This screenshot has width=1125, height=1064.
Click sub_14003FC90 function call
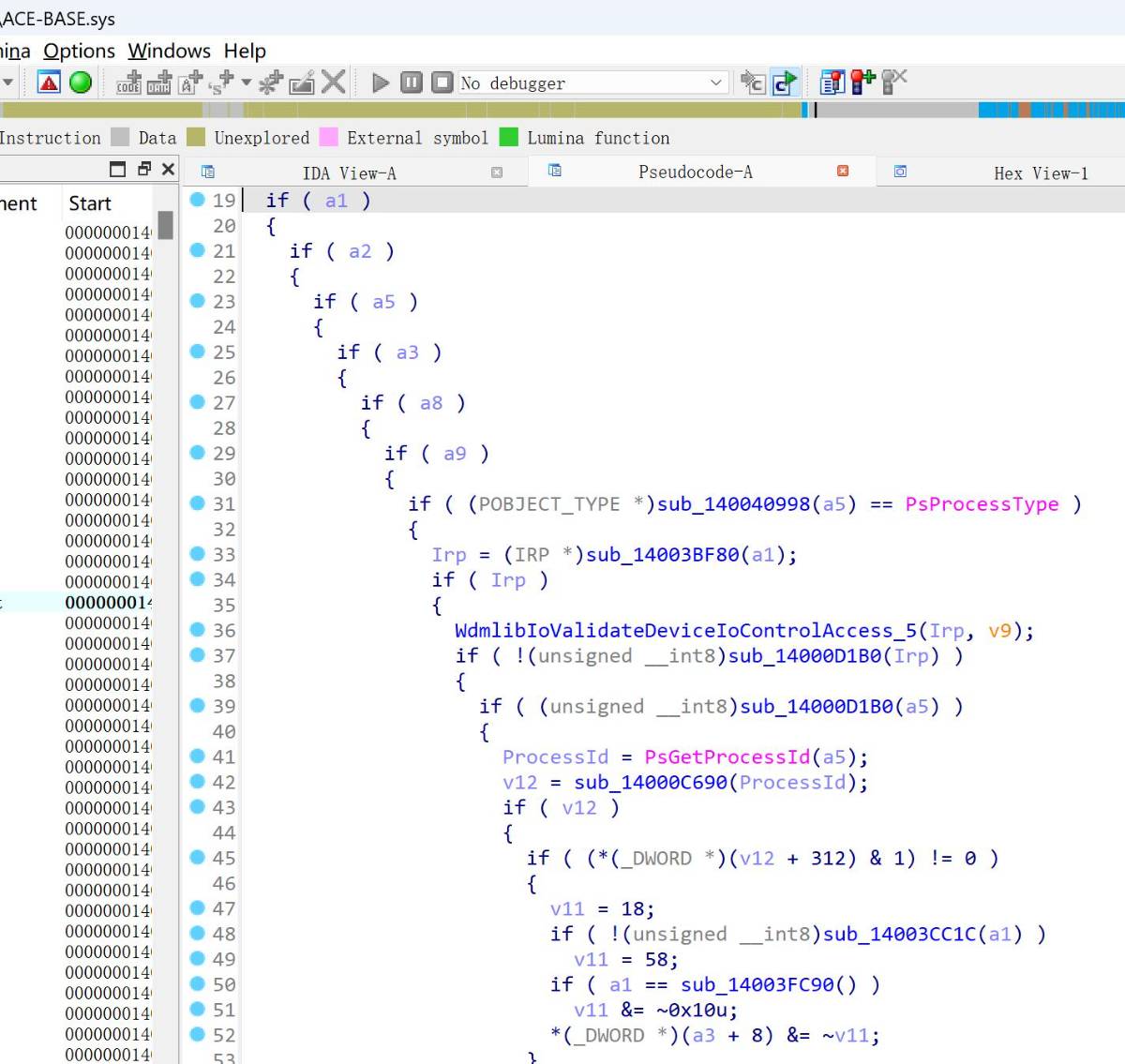pyautogui.click(x=757, y=985)
